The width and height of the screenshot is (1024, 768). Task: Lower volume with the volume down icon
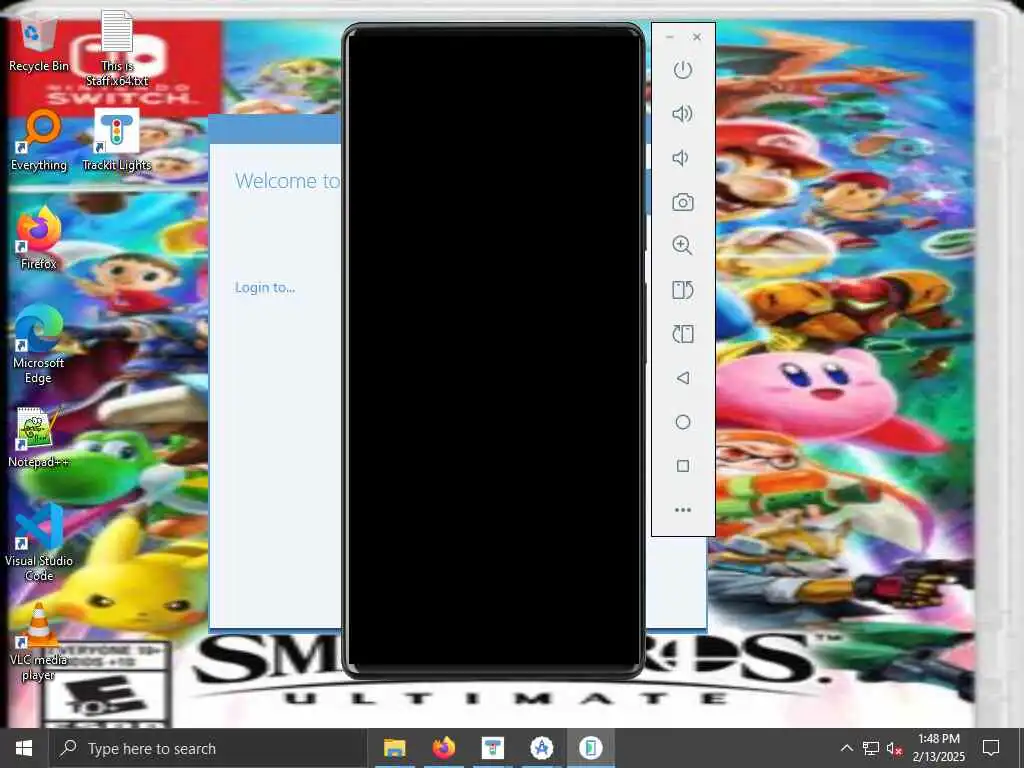[680, 158]
